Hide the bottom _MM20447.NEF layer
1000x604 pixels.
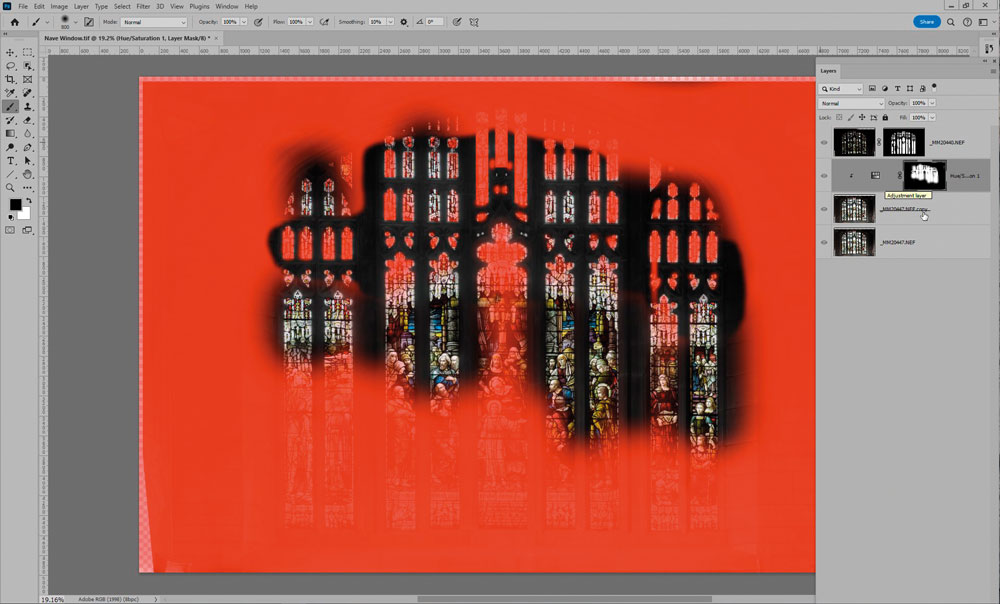(824, 242)
